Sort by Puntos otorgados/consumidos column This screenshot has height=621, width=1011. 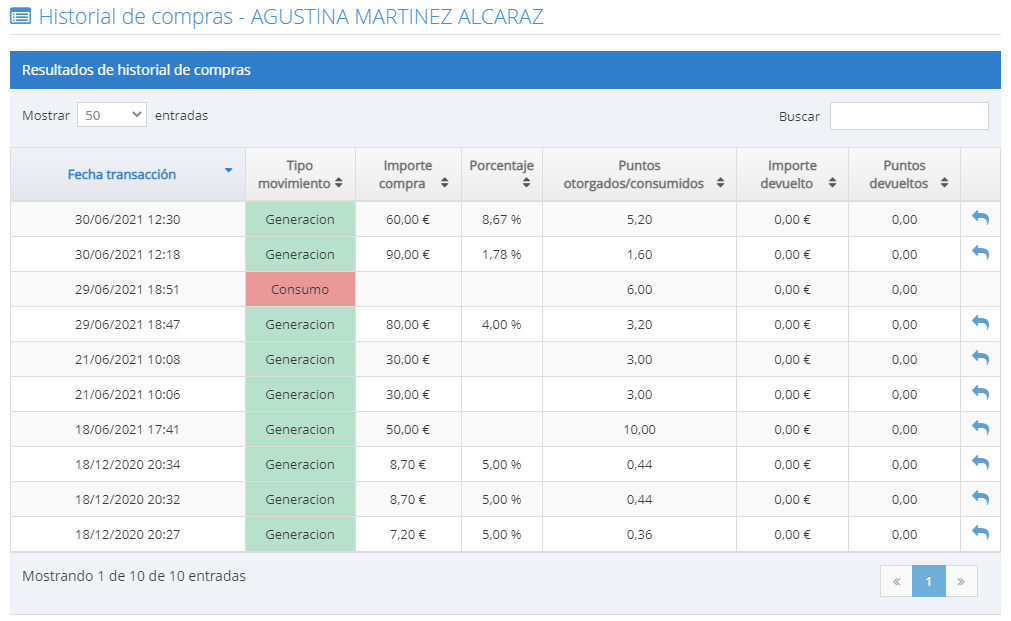pos(639,174)
